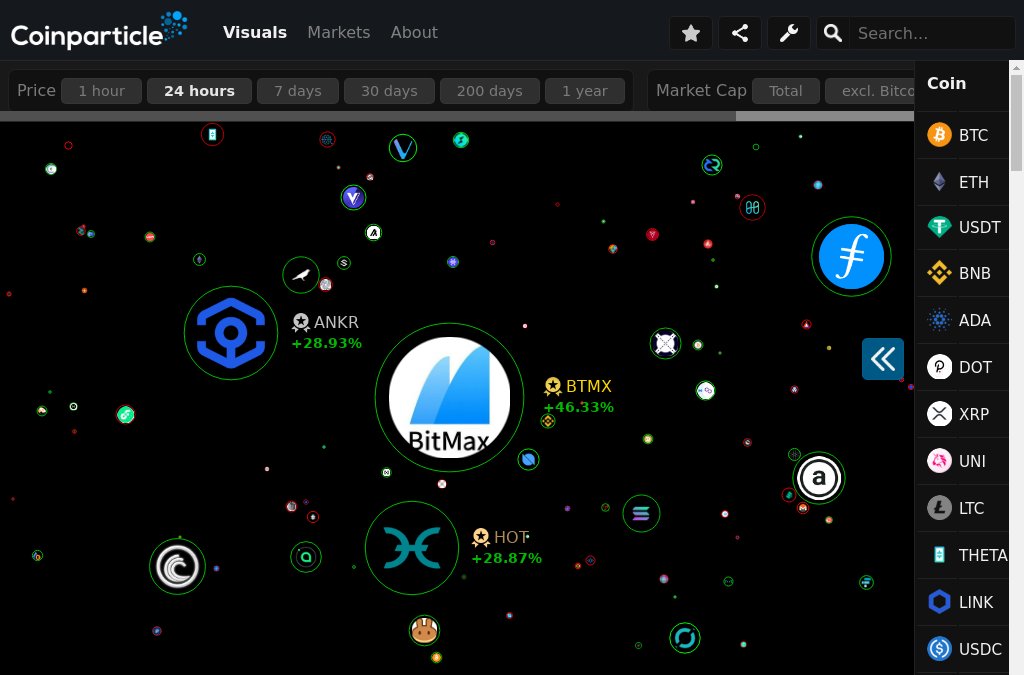This screenshot has height=675, width=1024.
Task: Open the Markets tab
Action: point(339,32)
